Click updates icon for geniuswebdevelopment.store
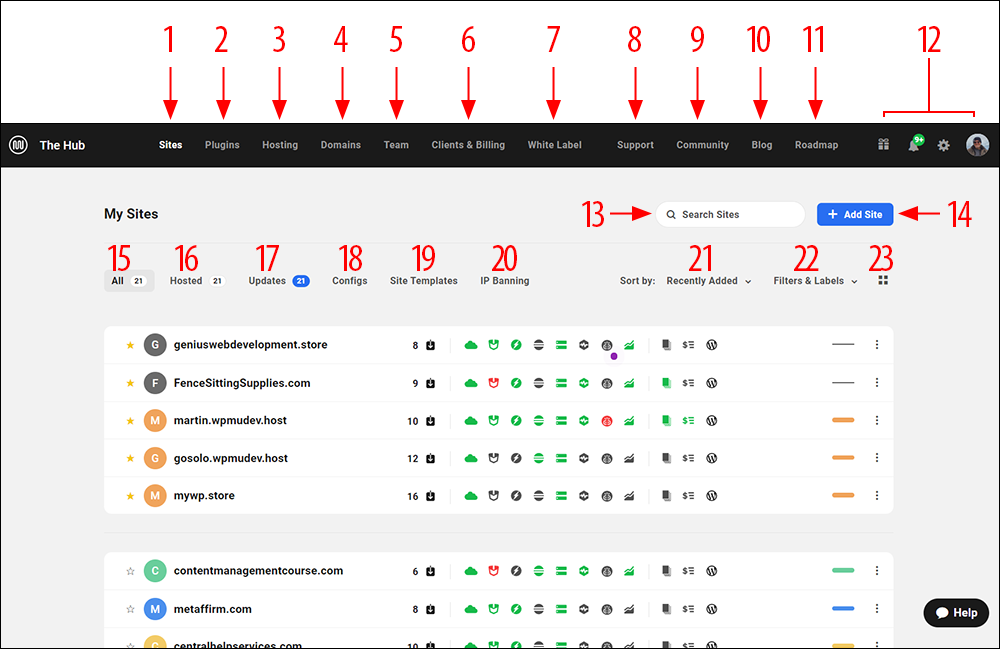The image size is (1000, 649). [x=430, y=346]
